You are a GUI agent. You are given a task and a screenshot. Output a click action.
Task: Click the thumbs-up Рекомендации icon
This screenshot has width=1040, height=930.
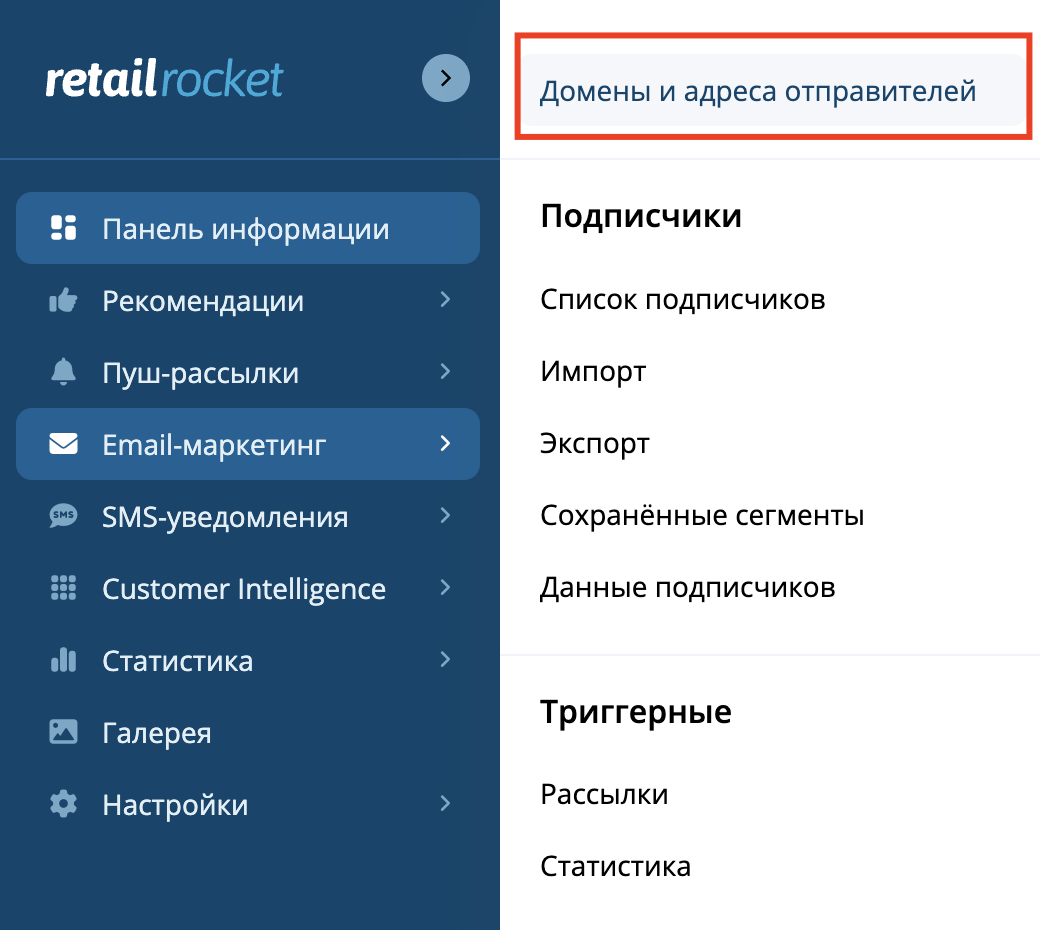63,300
